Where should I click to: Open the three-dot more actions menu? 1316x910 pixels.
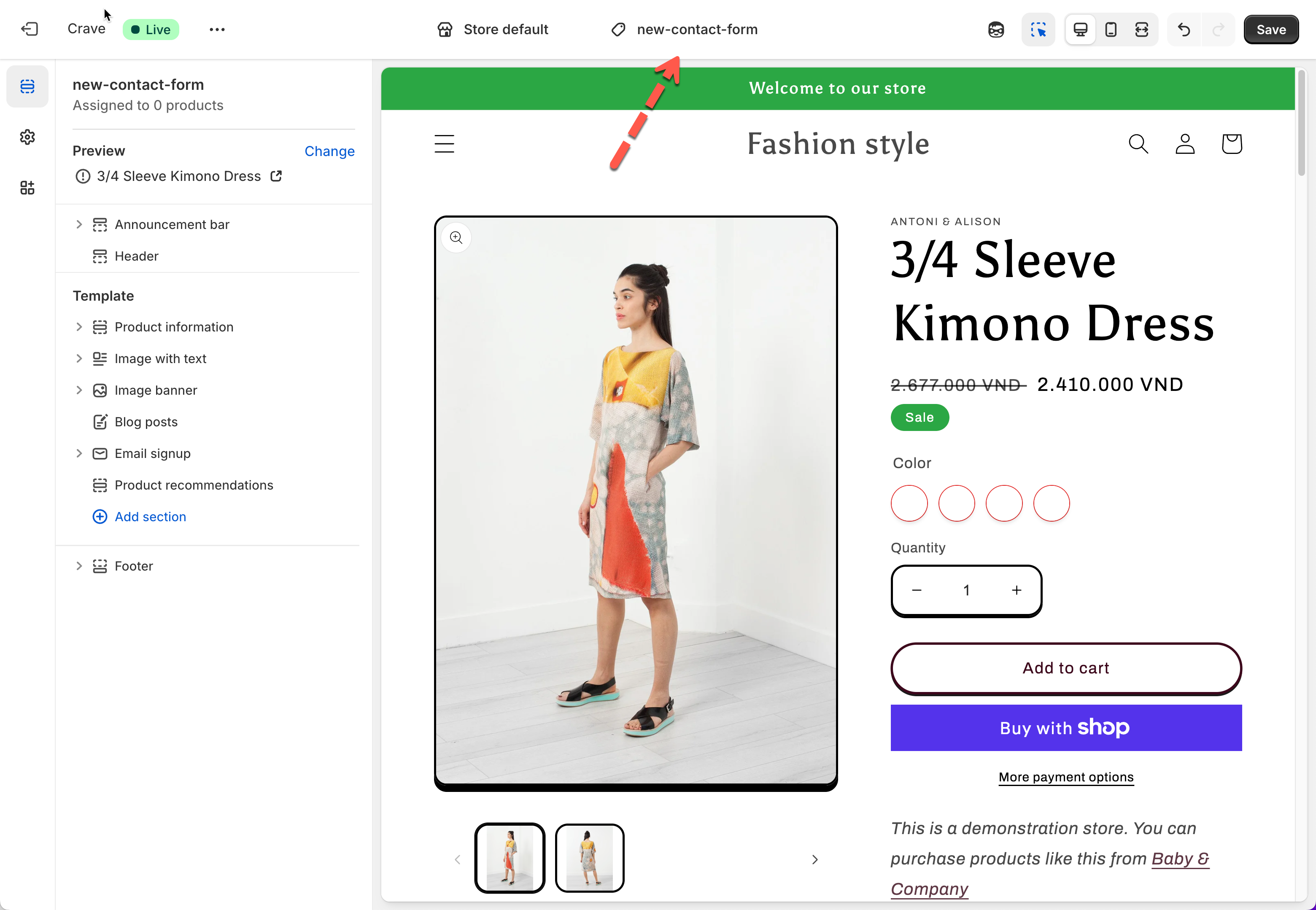coord(217,29)
